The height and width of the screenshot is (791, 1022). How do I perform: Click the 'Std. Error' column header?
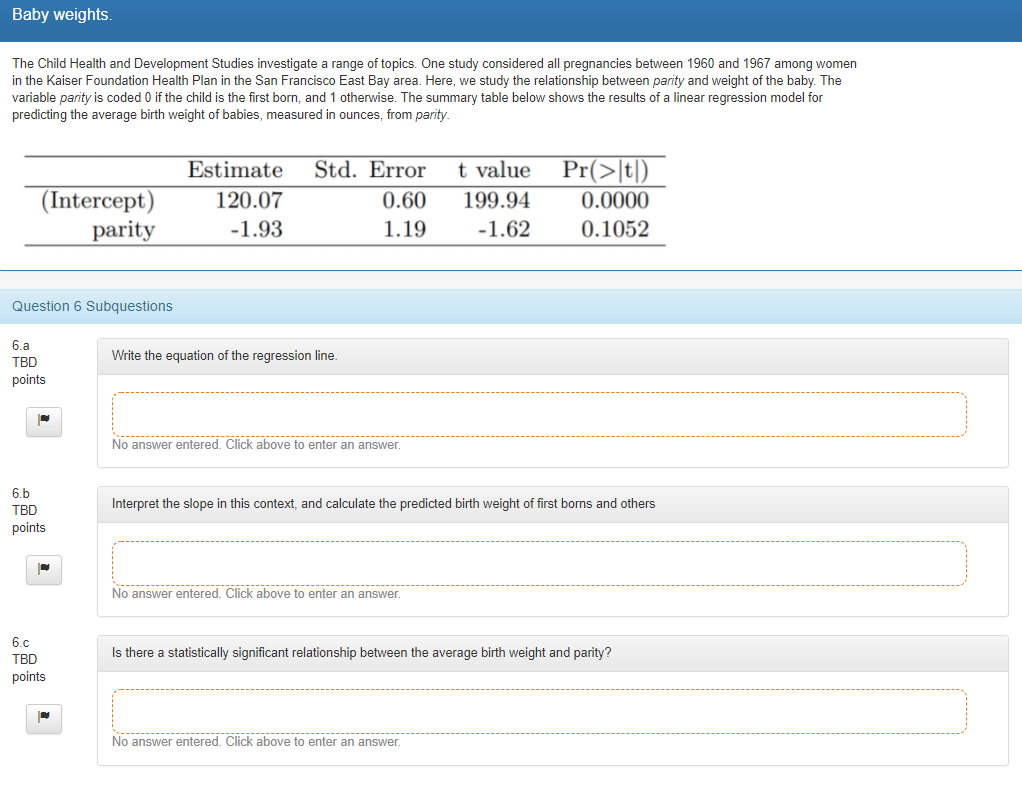click(370, 170)
